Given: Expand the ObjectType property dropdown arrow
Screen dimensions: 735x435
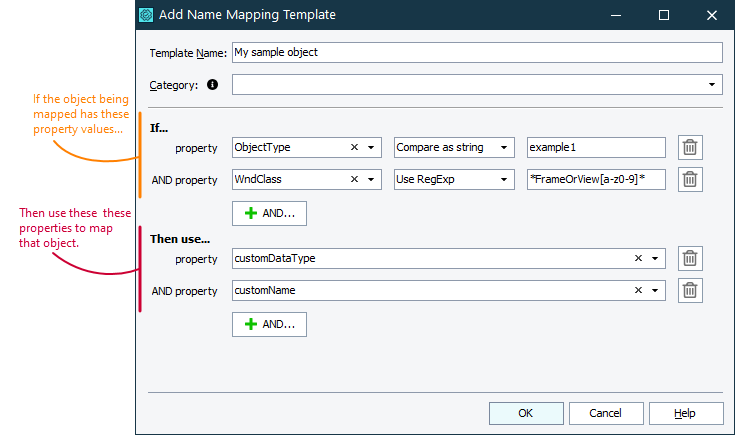Looking at the screenshot, I should pyautogui.click(x=372, y=148).
